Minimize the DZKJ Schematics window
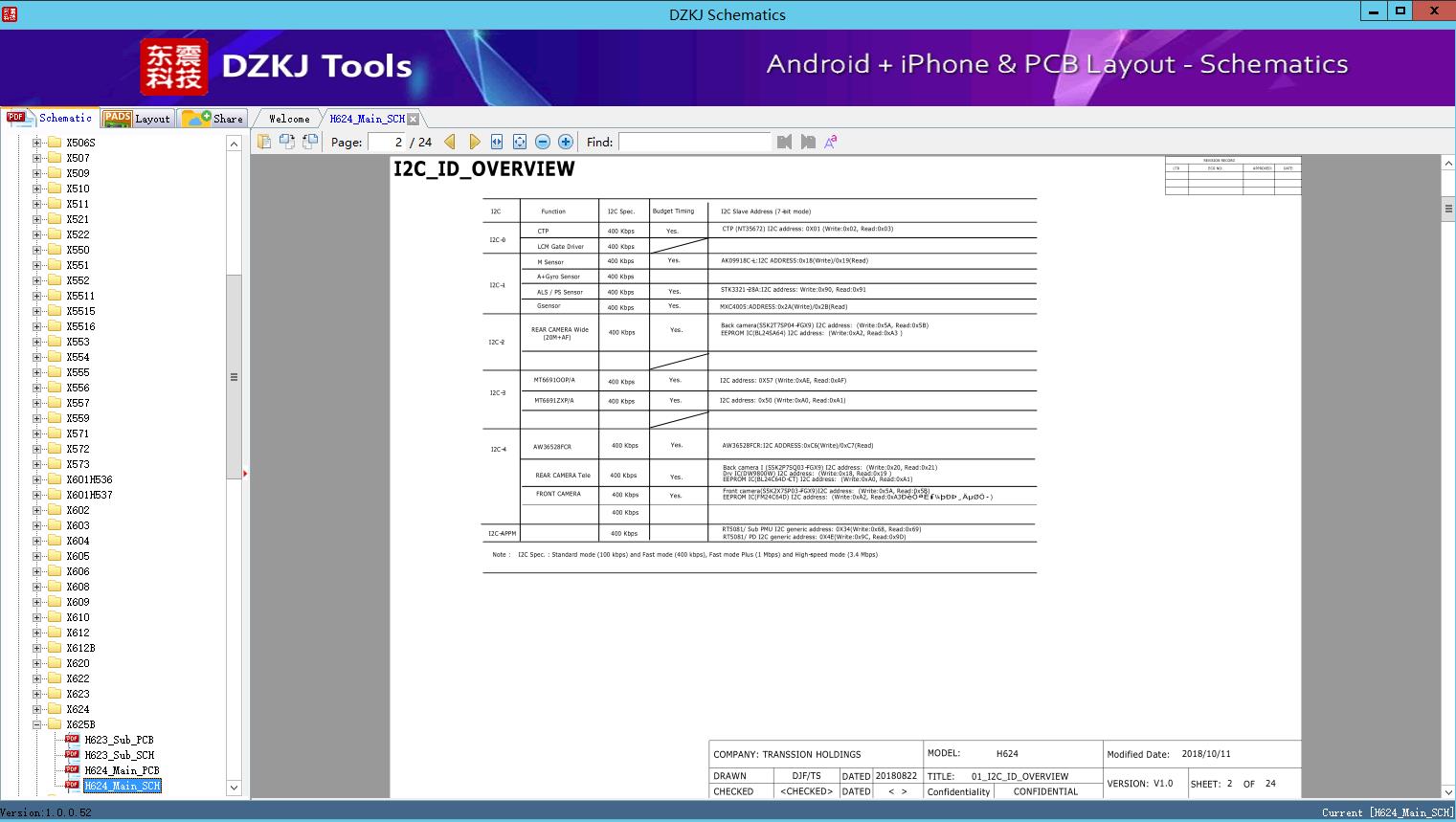Image resolution: width=1456 pixels, height=822 pixels. [x=1373, y=11]
